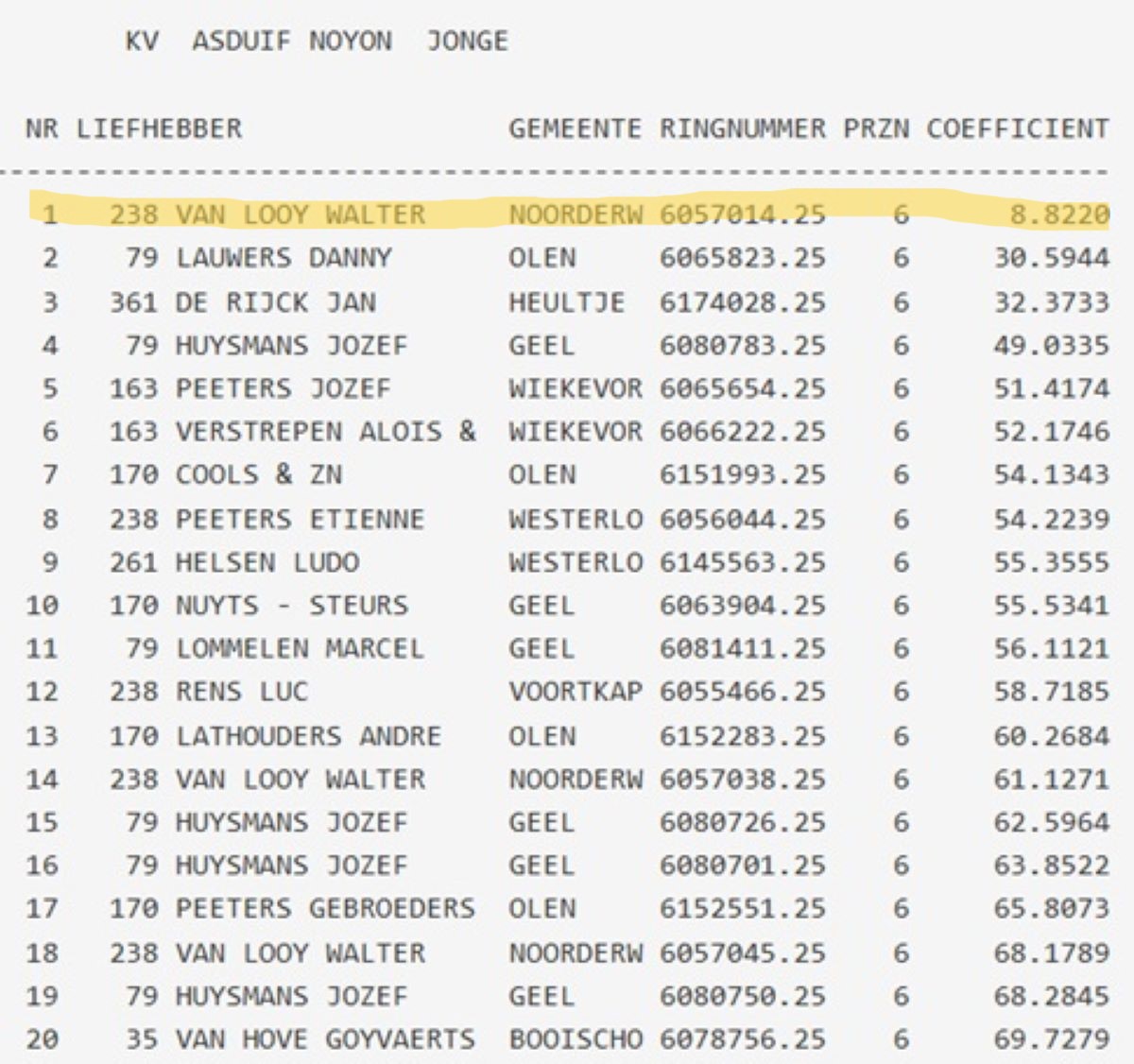The image size is (1134, 1064).
Task: Select the KV ASDUIF NOYON JONGE title
Action: [317, 42]
